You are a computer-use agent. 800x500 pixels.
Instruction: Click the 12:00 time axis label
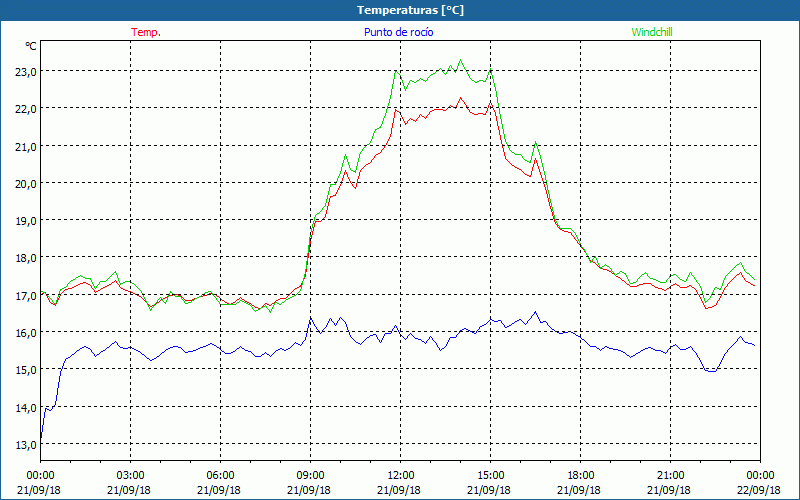401,476
